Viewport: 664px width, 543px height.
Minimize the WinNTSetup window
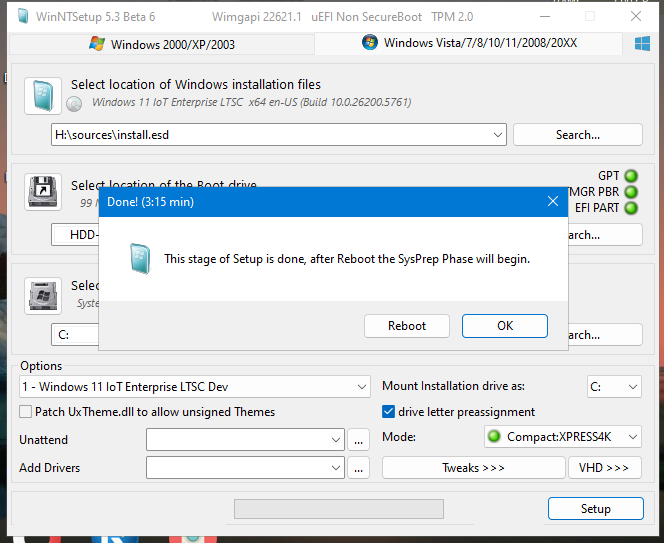point(545,17)
